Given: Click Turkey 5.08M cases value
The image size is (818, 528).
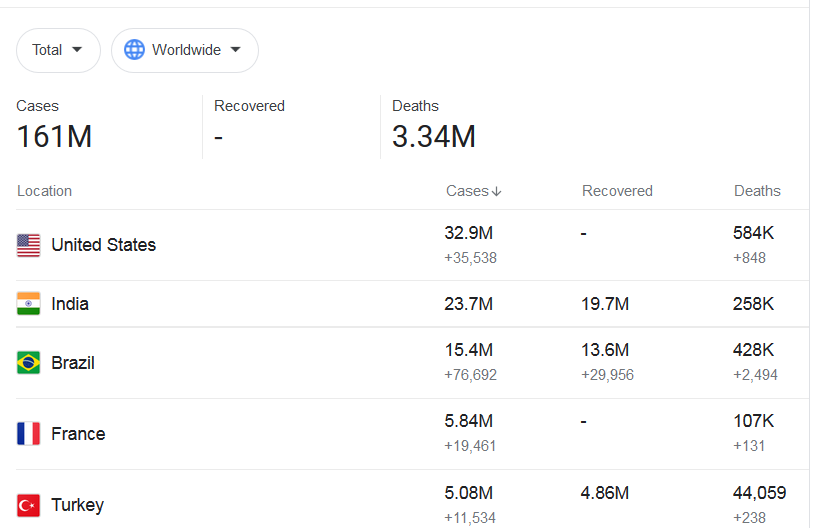Looking at the screenshot, I should pos(468,493).
